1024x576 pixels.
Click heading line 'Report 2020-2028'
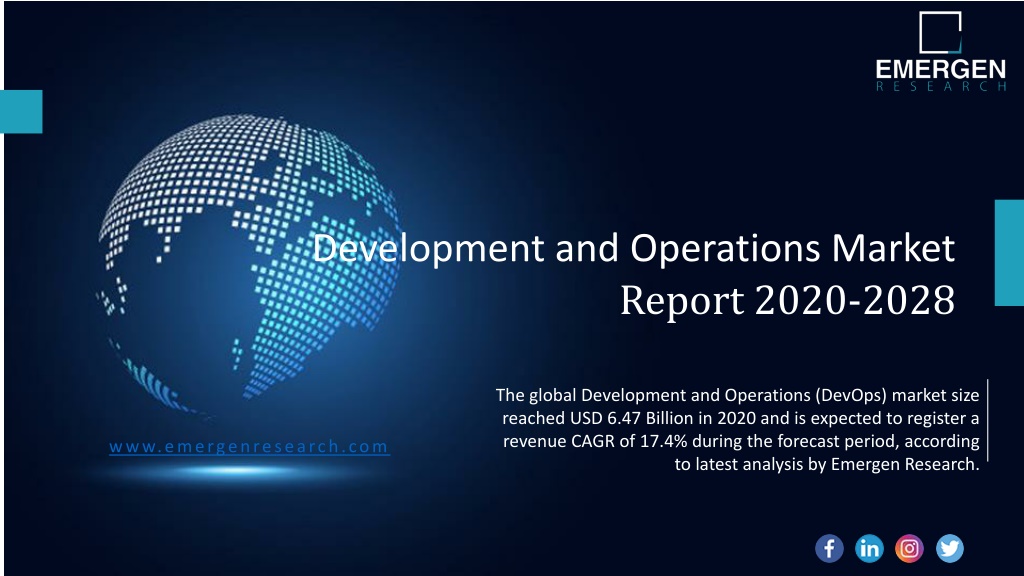[788, 300]
